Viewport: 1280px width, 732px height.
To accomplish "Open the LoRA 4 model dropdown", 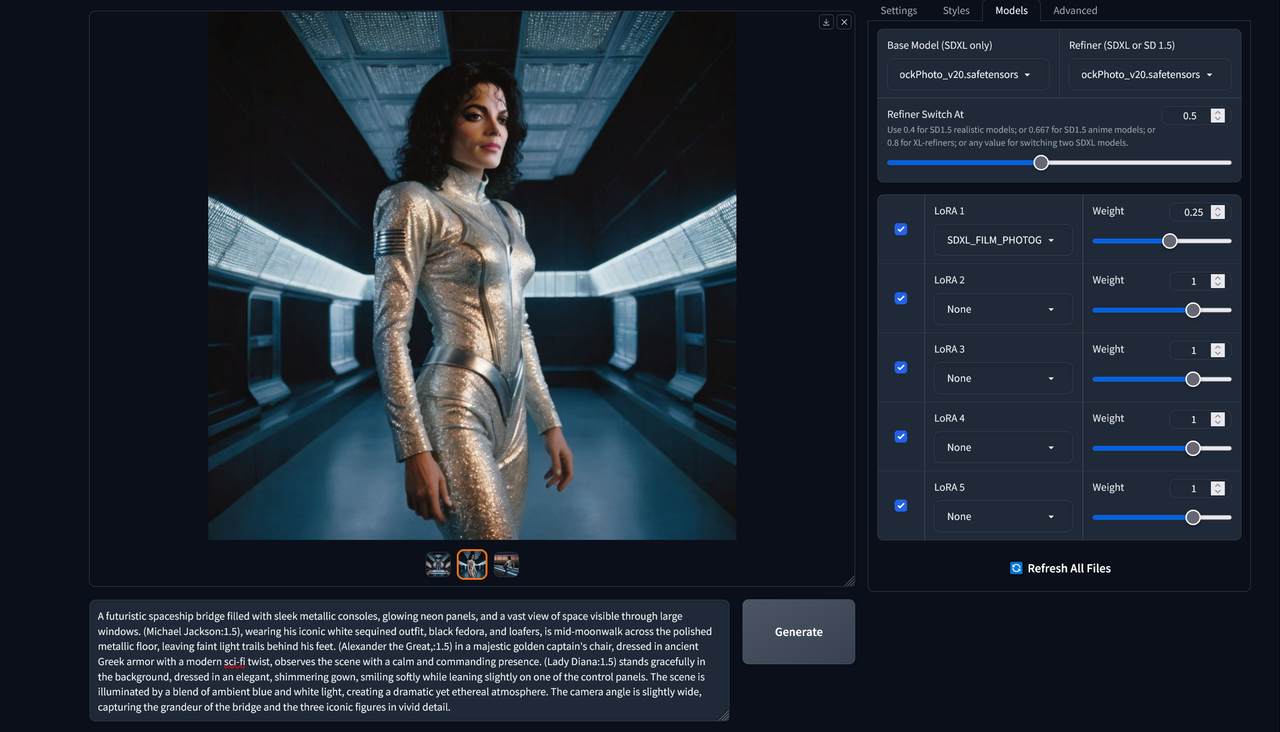I will click(x=1003, y=447).
